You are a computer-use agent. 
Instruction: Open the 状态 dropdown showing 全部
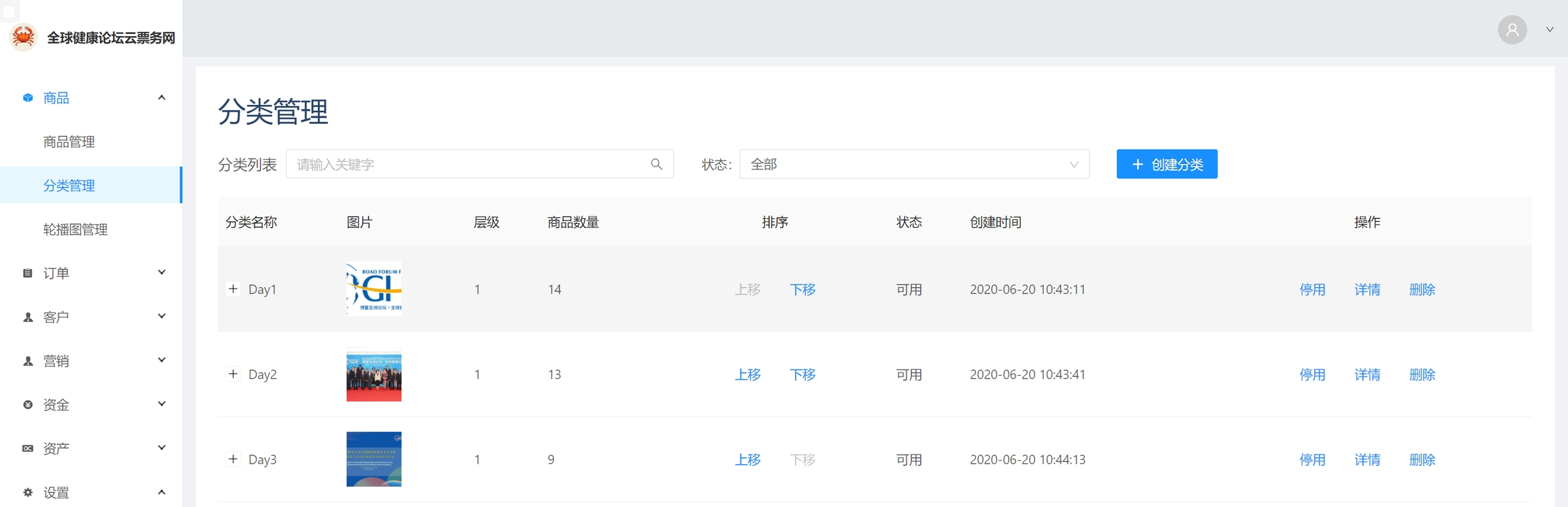[x=913, y=164]
